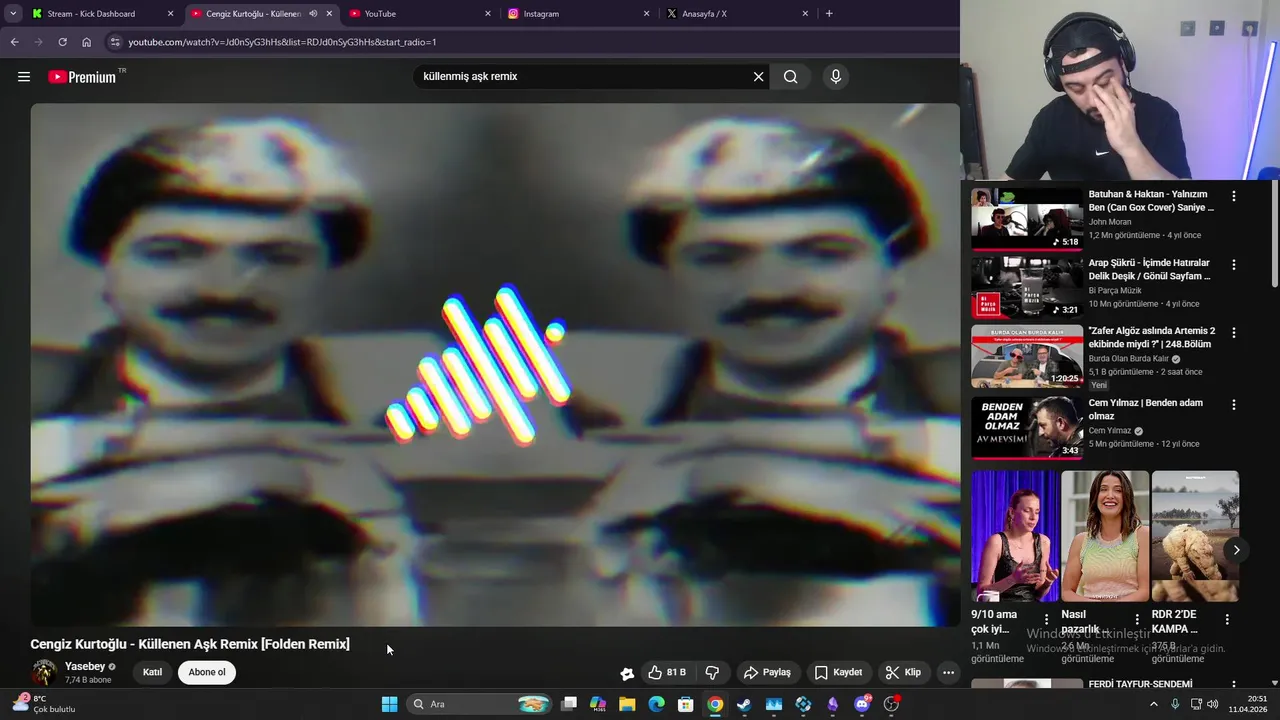
Task: Open Arap Şükrü İçimde Hatıralar thumbnail
Action: 1027,287
